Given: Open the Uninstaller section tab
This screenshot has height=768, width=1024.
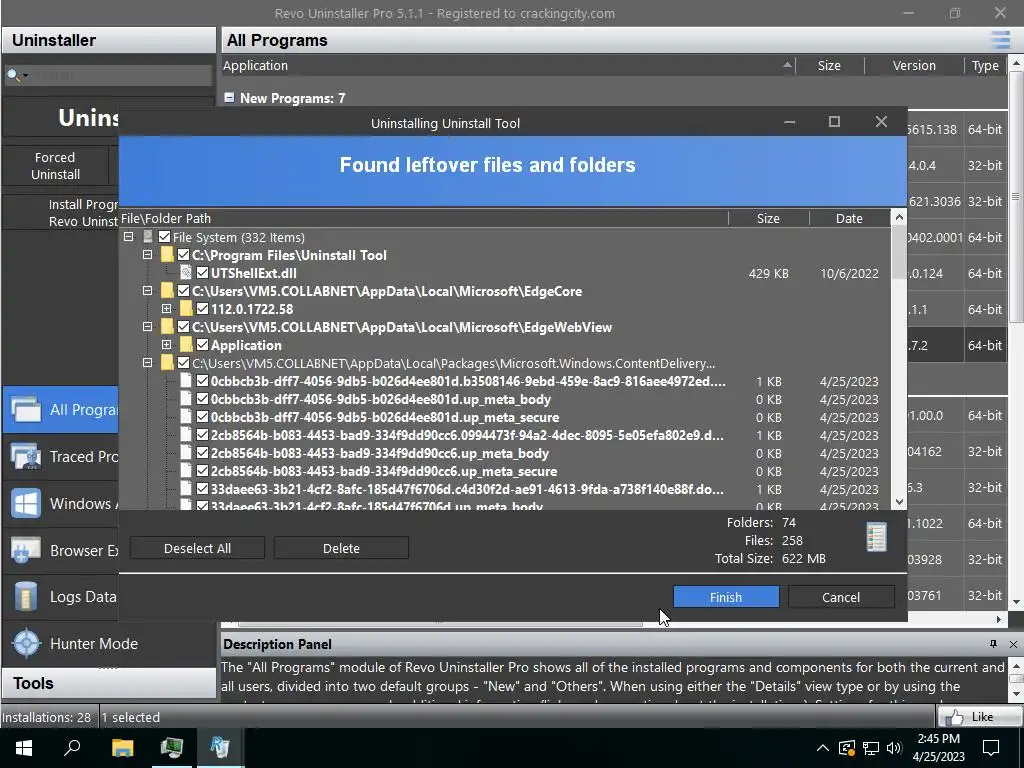Looking at the screenshot, I should click(x=108, y=40).
